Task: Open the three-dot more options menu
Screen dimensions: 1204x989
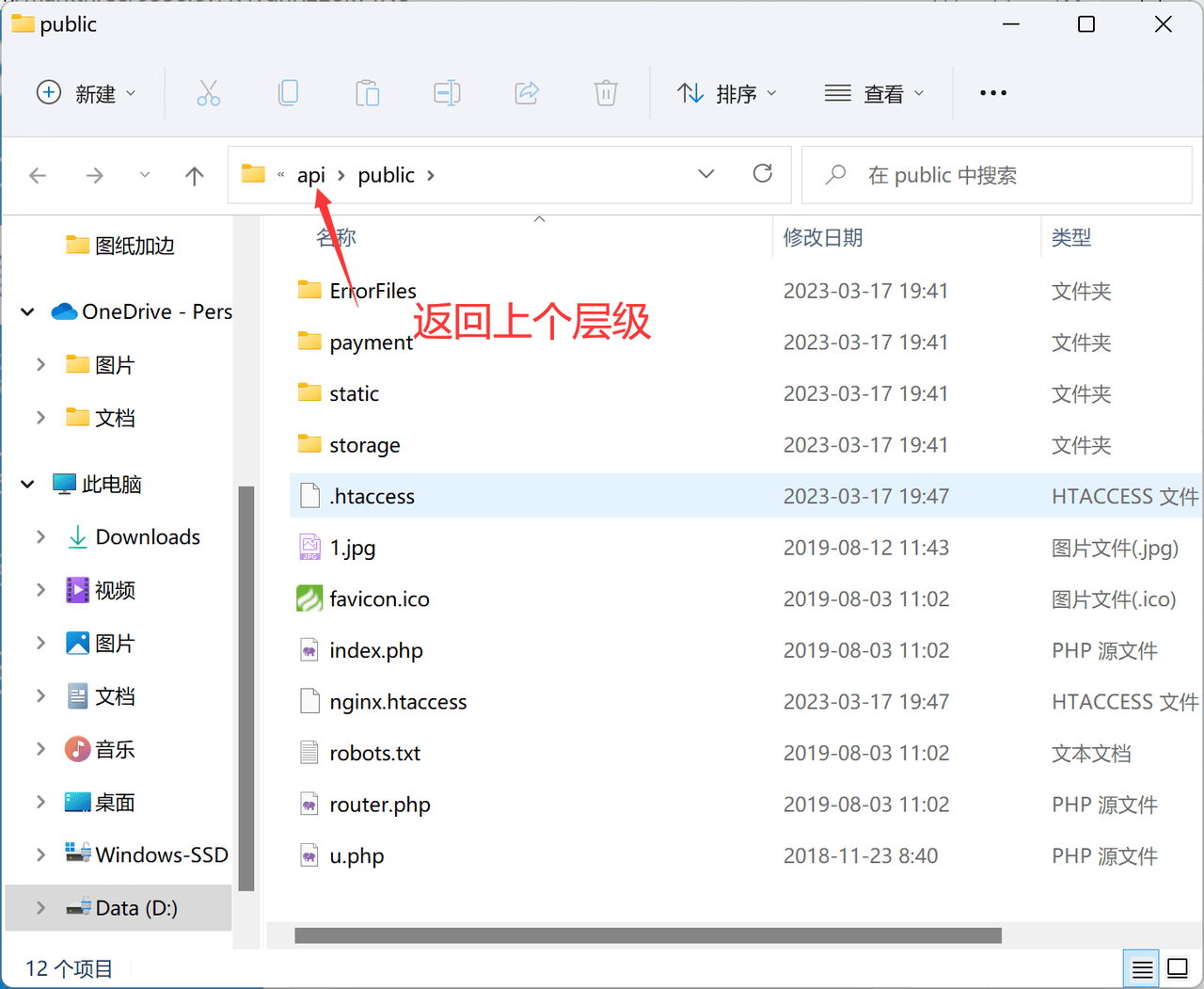Action: pos(993,93)
